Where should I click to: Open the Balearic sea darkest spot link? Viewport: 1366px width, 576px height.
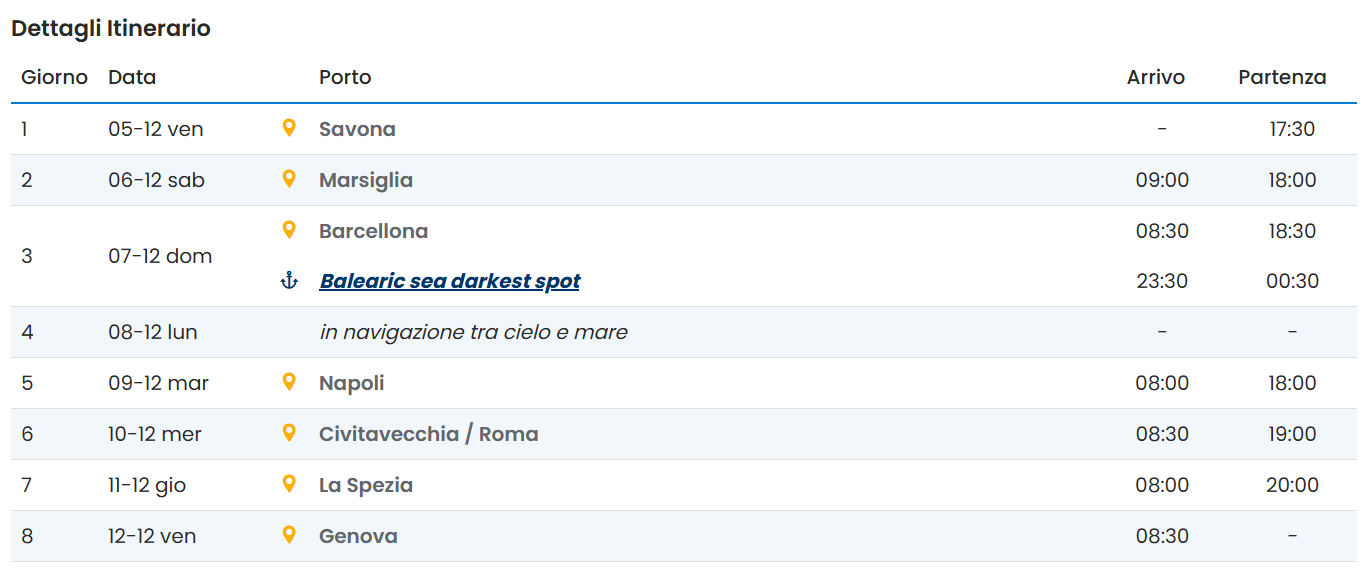[x=449, y=281]
